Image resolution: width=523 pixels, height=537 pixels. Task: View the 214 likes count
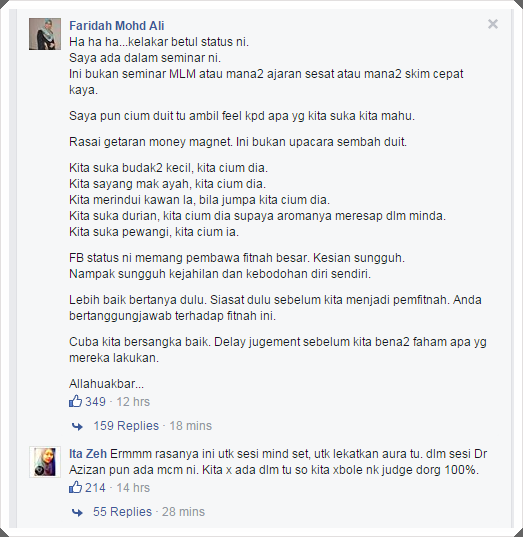pyautogui.click(x=95, y=488)
